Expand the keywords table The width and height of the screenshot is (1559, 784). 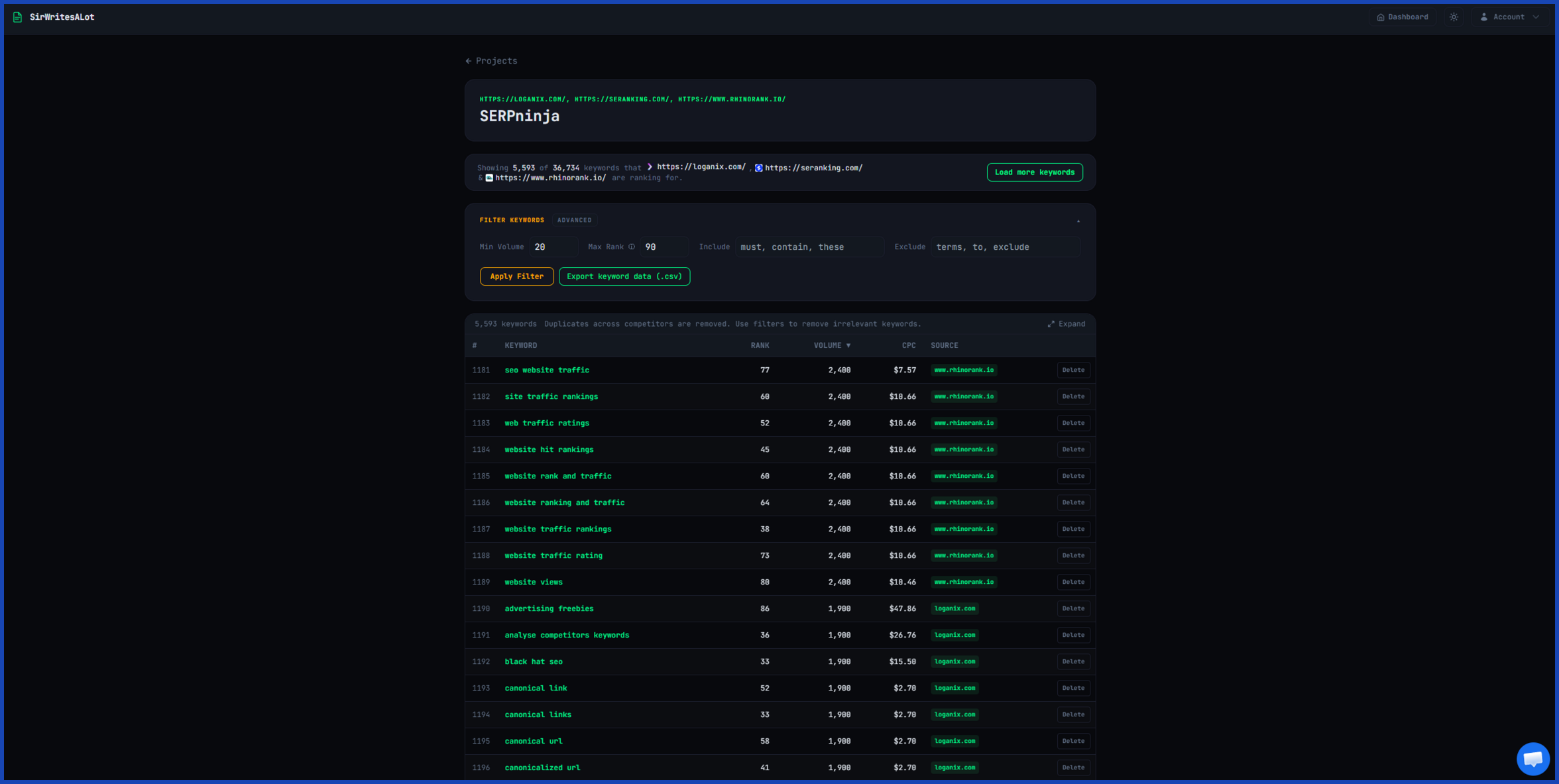(x=1067, y=324)
